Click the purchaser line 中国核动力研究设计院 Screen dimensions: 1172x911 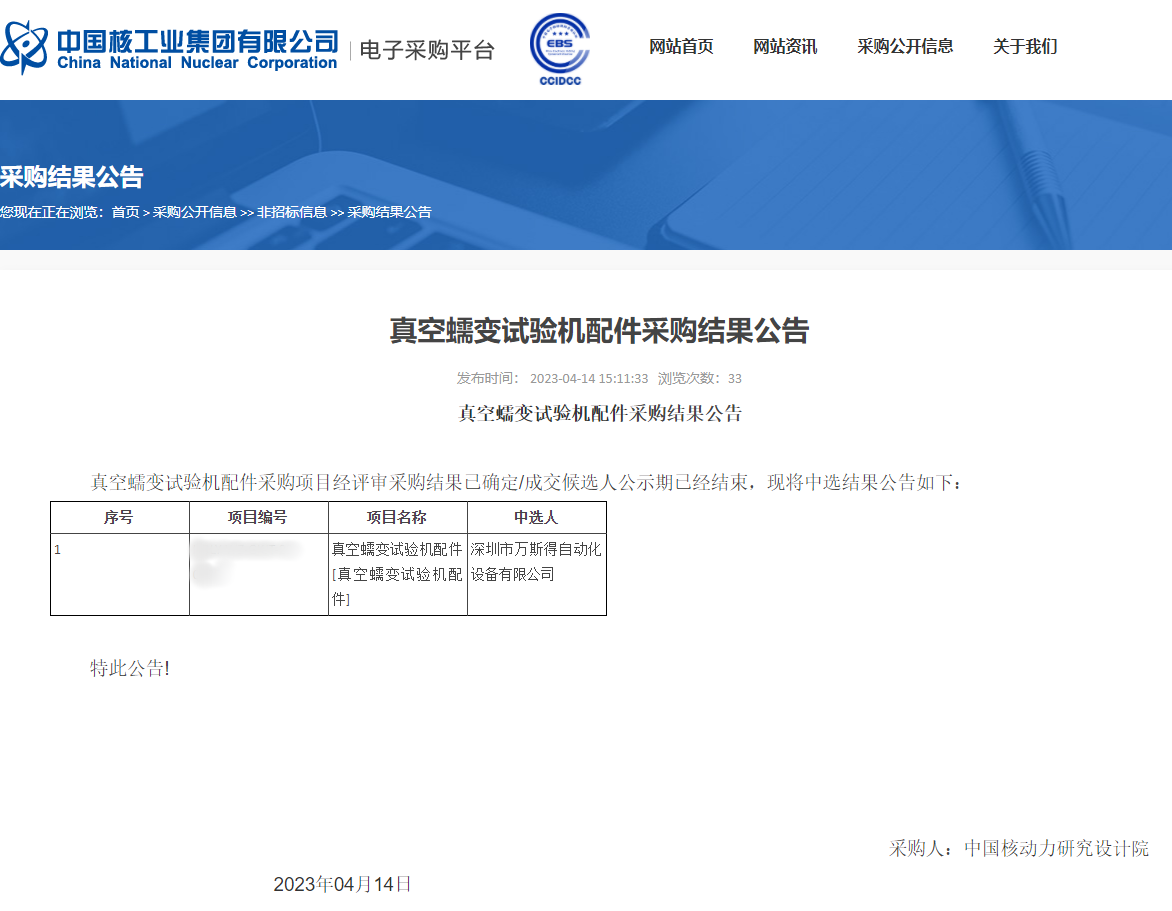pos(1019,848)
